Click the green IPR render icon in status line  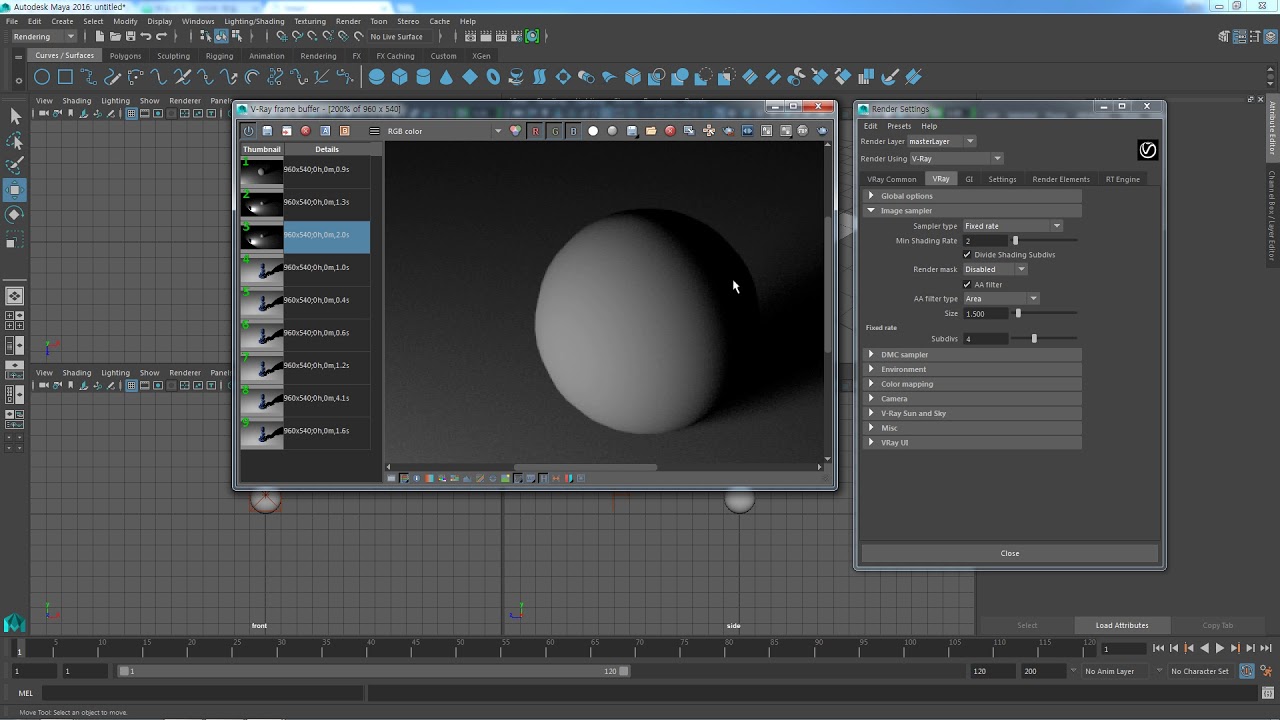[532, 36]
